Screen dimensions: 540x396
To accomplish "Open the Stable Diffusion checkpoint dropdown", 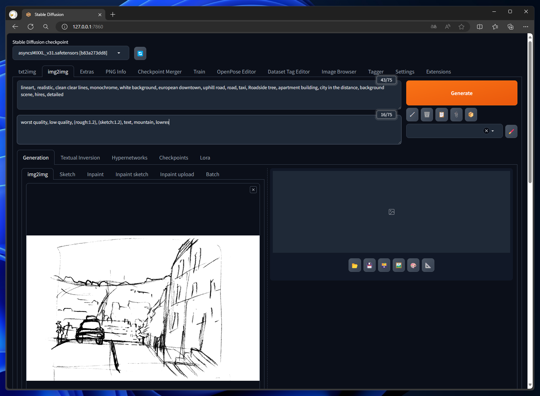I will [71, 53].
